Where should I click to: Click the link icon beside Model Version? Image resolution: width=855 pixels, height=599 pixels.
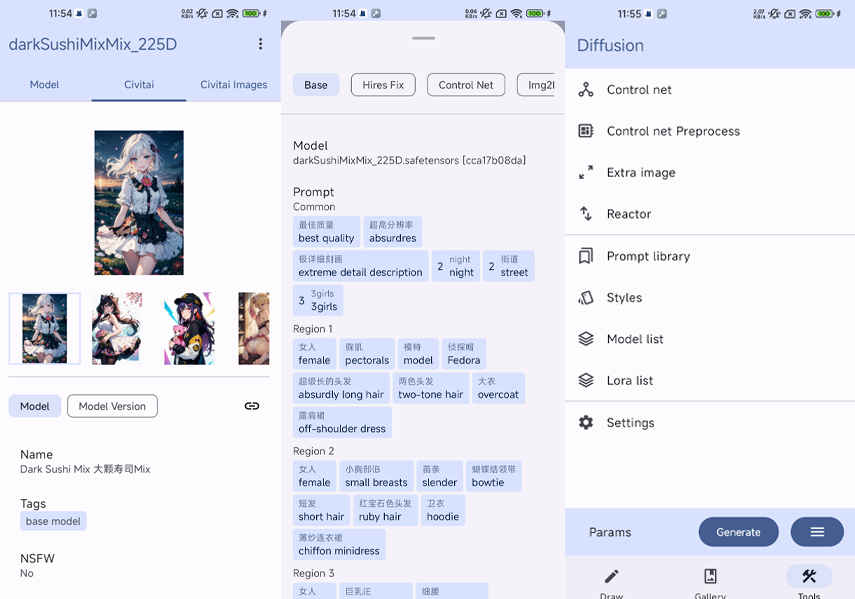click(251, 406)
